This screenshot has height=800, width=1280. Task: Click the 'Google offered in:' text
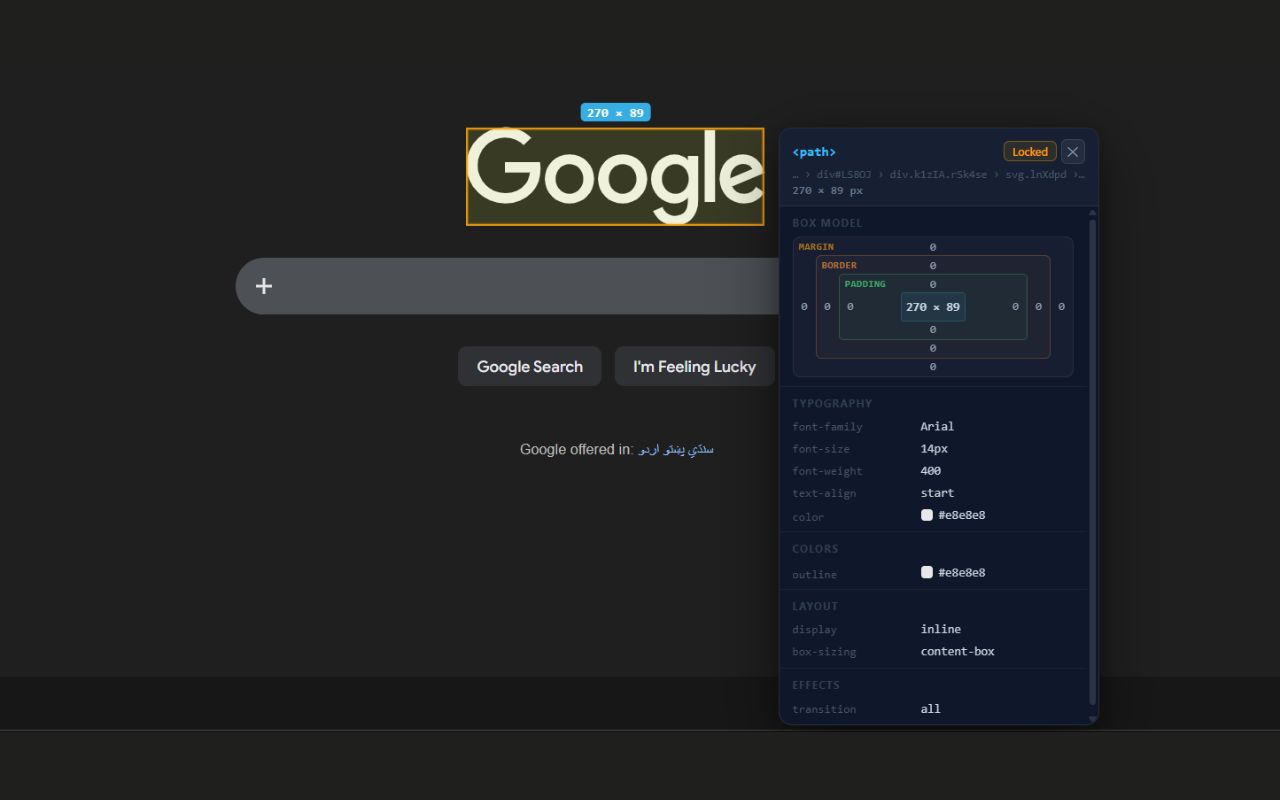click(576, 450)
